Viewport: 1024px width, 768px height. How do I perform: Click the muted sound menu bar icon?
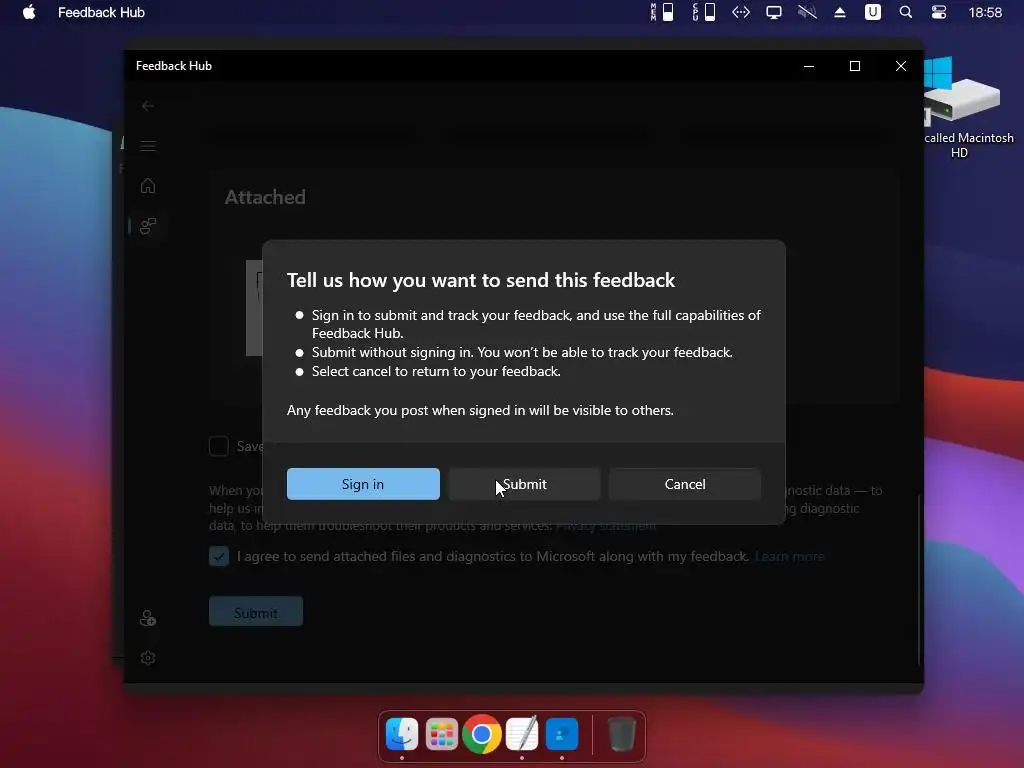807,12
